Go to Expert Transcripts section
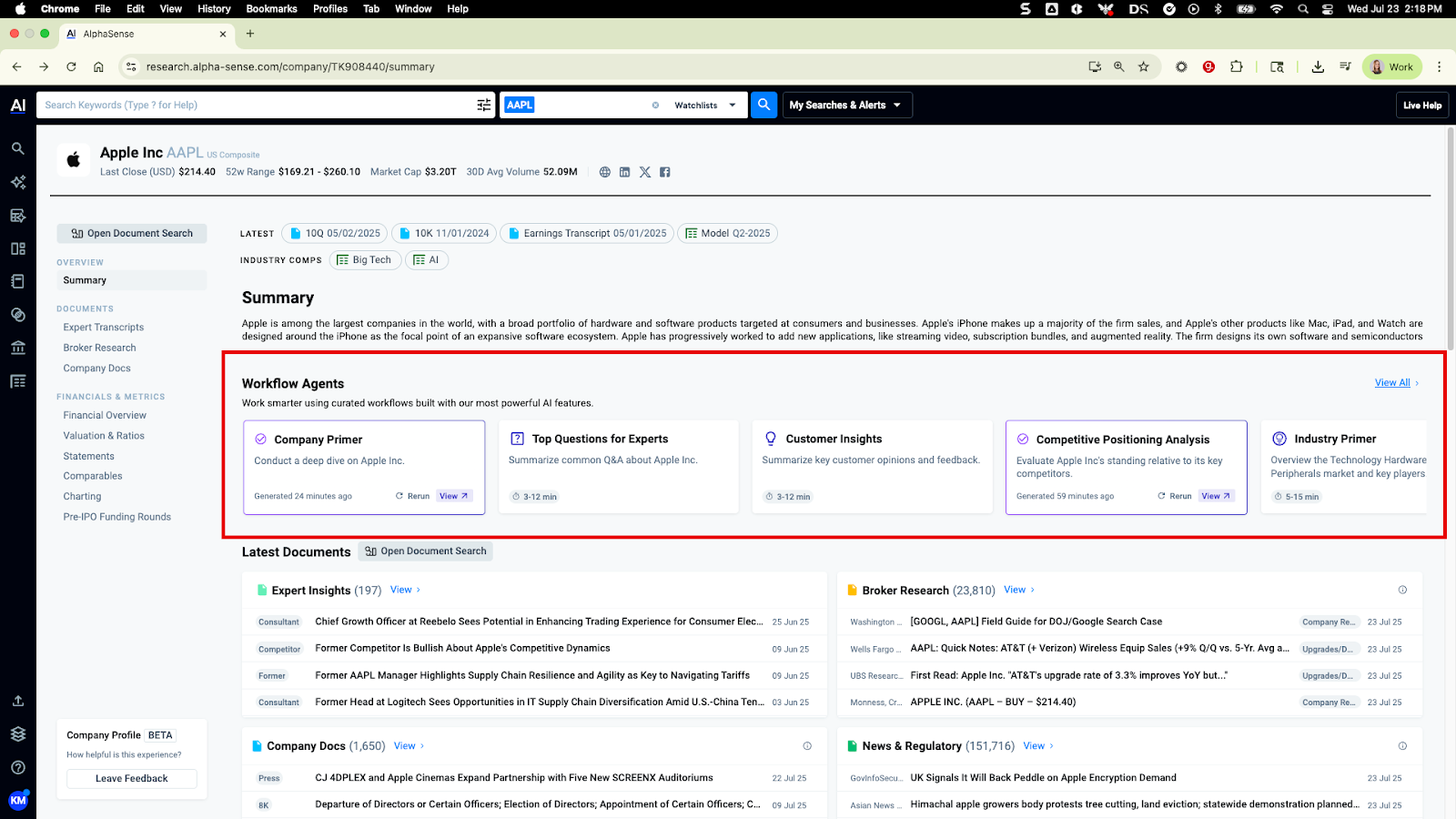1456x819 pixels. 104,328
